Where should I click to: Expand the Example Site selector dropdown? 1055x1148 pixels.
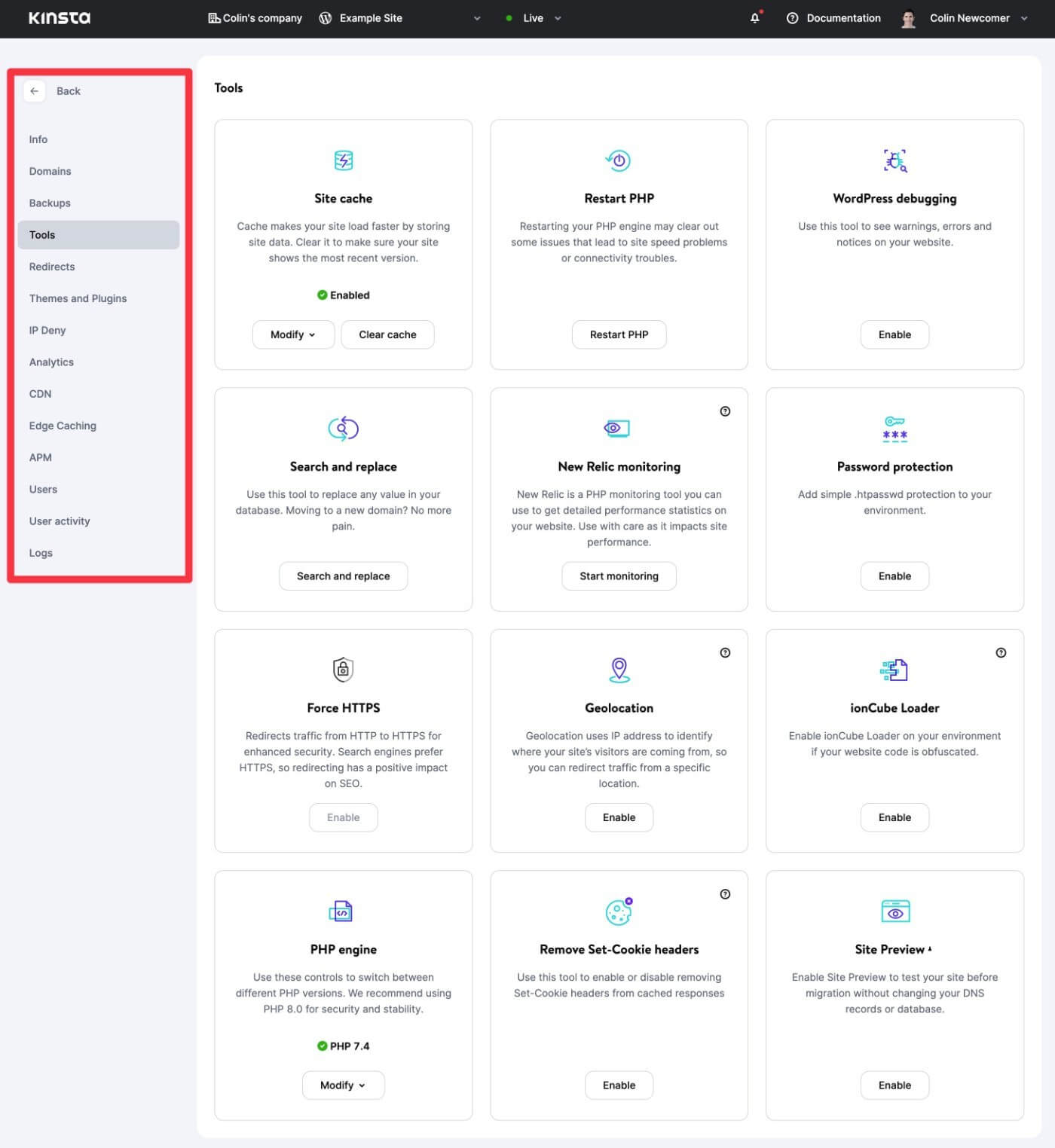coord(477,18)
